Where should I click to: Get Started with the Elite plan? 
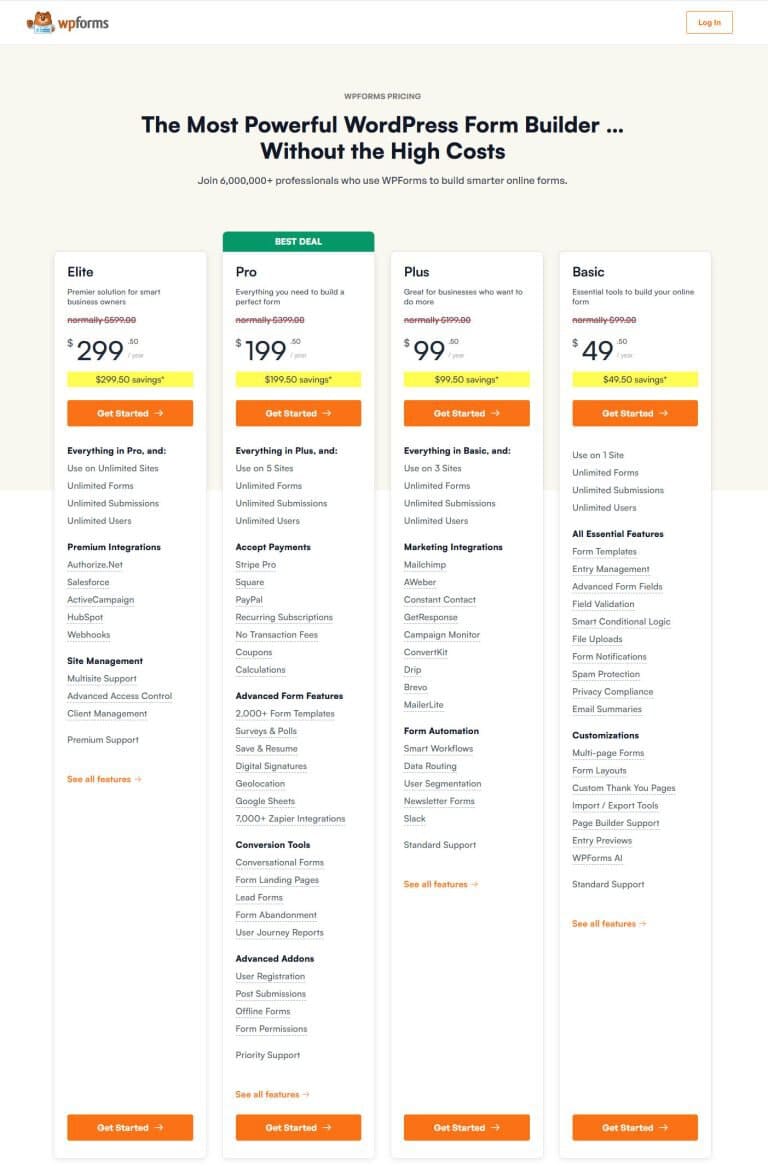(129, 413)
